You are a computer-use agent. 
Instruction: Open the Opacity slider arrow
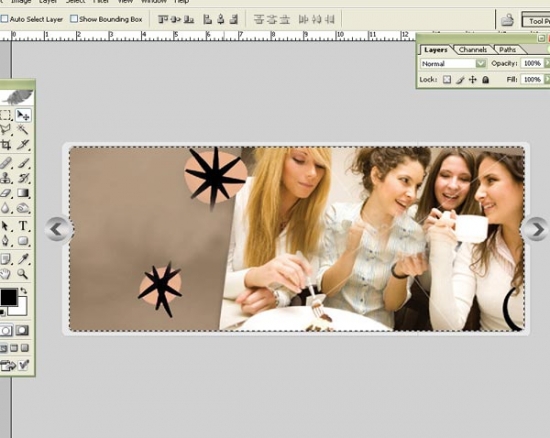(x=546, y=63)
